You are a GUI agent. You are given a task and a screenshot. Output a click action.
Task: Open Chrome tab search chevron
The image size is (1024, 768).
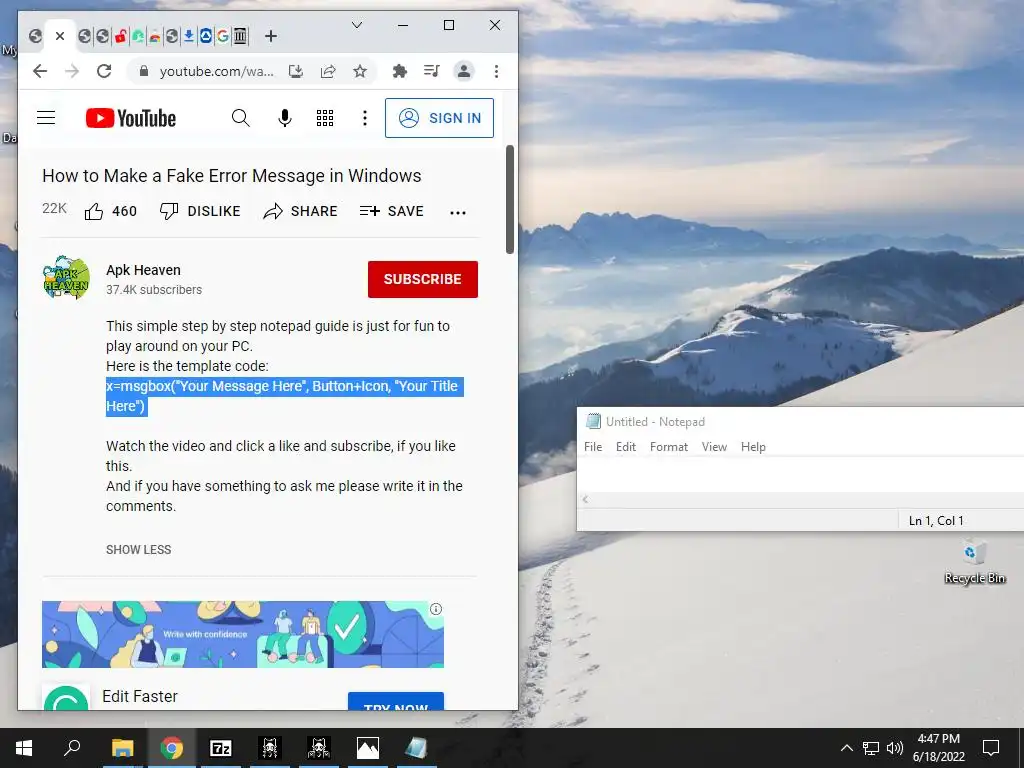click(357, 25)
